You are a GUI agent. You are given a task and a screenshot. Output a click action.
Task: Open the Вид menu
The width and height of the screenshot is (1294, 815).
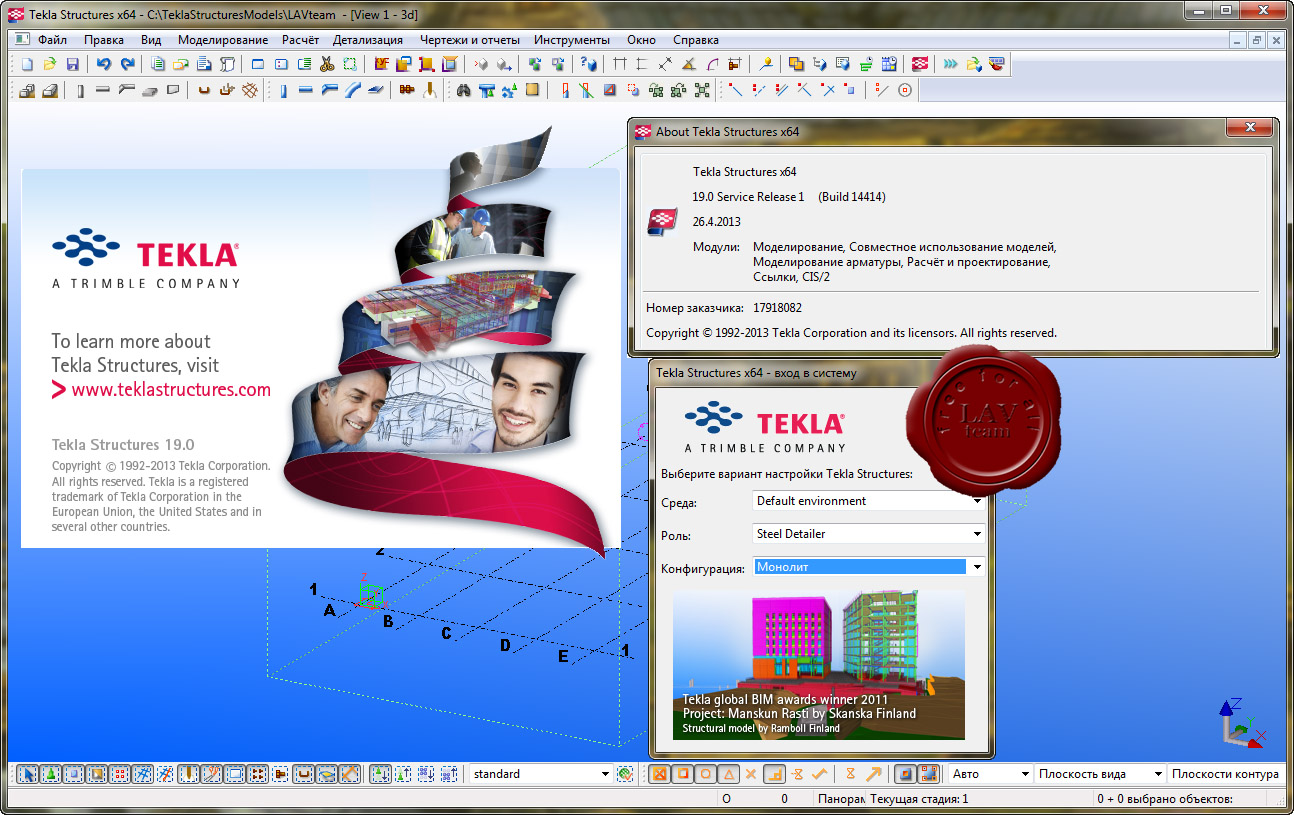point(151,40)
